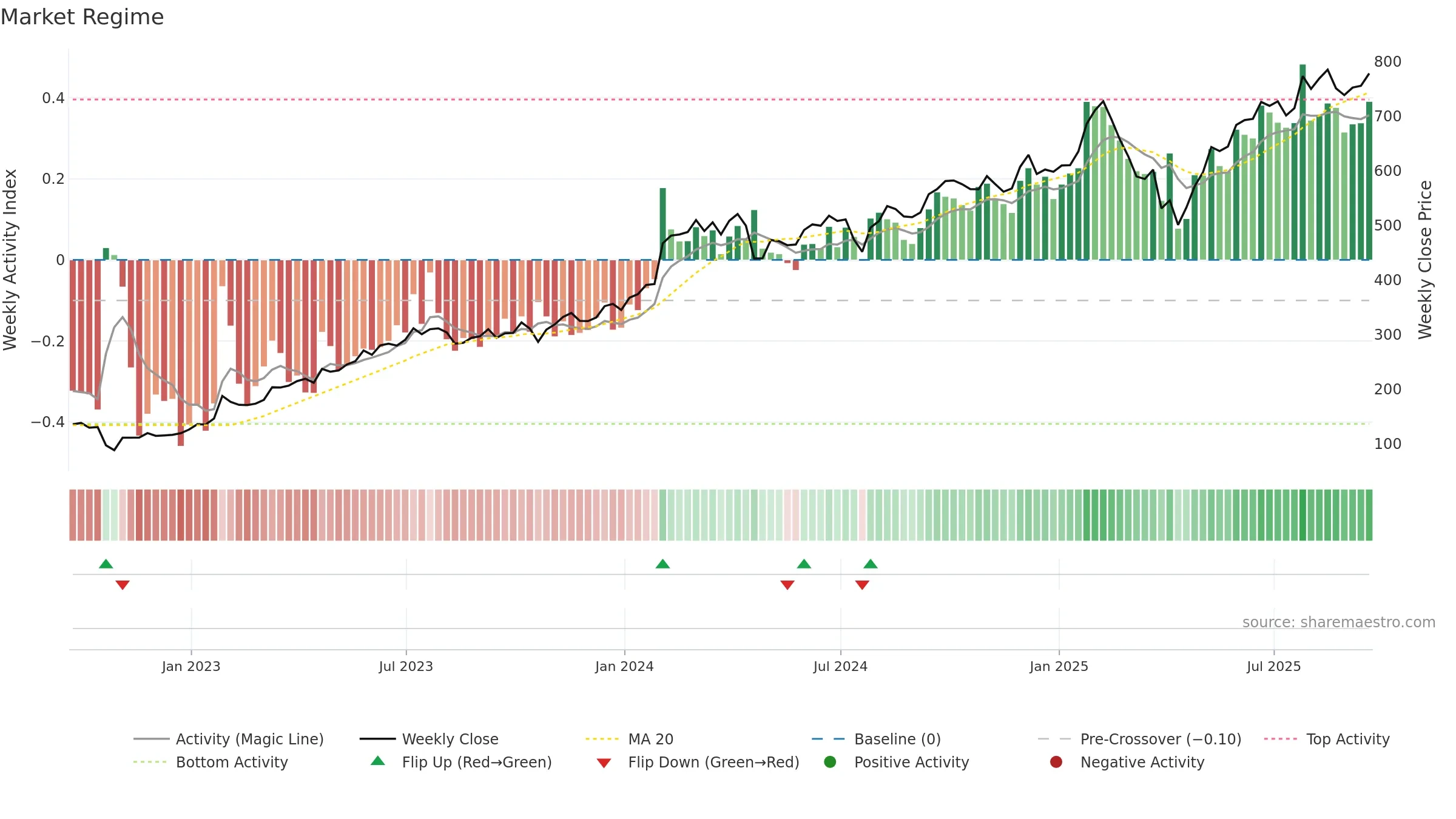
Task: Click the Positive Activity green circle icon
Action: tap(830, 762)
